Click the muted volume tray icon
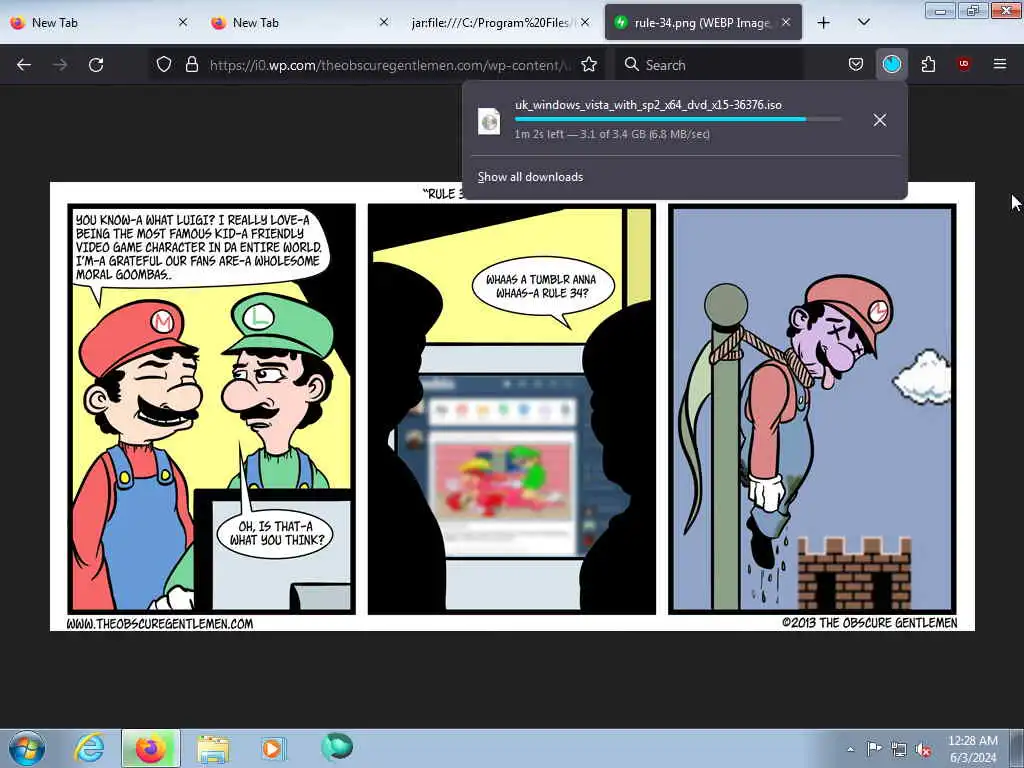This screenshot has height=768, width=1024. tap(923, 750)
